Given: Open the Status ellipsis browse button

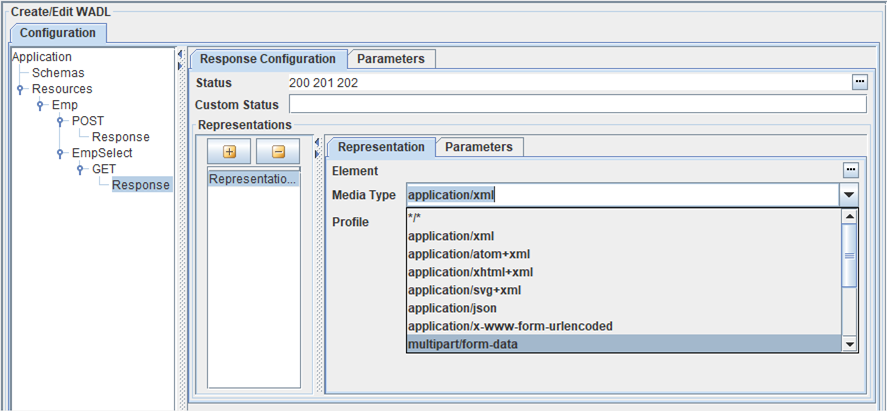Looking at the screenshot, I should coord(859,82).
